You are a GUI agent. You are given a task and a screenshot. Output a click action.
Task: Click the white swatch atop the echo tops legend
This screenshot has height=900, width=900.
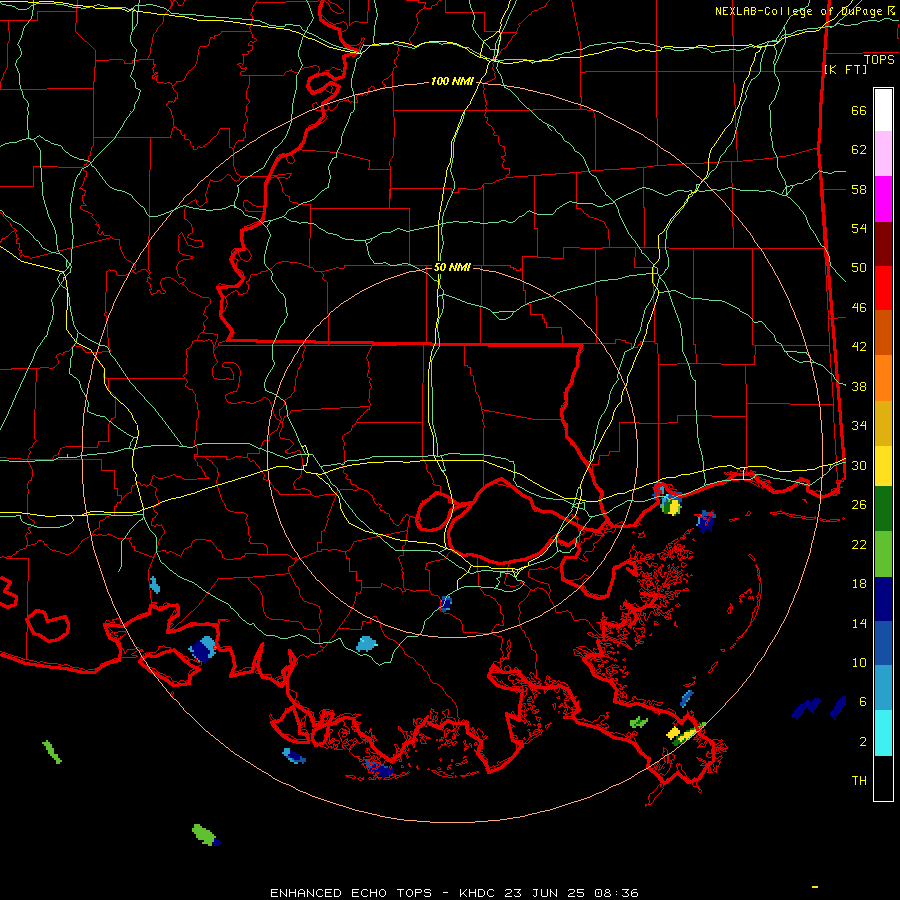click(883, 110)
